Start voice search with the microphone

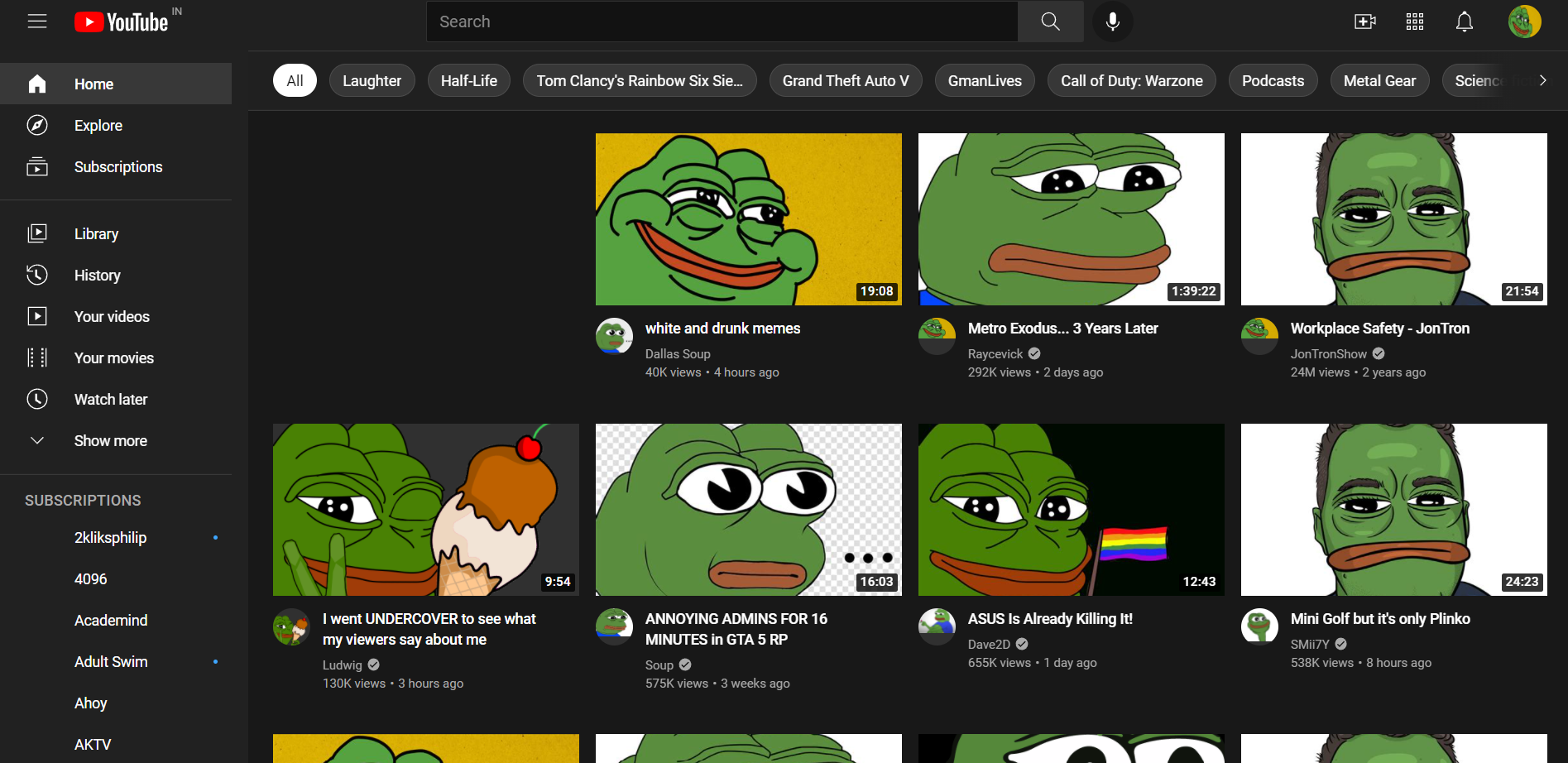[x=1113, y=22]
